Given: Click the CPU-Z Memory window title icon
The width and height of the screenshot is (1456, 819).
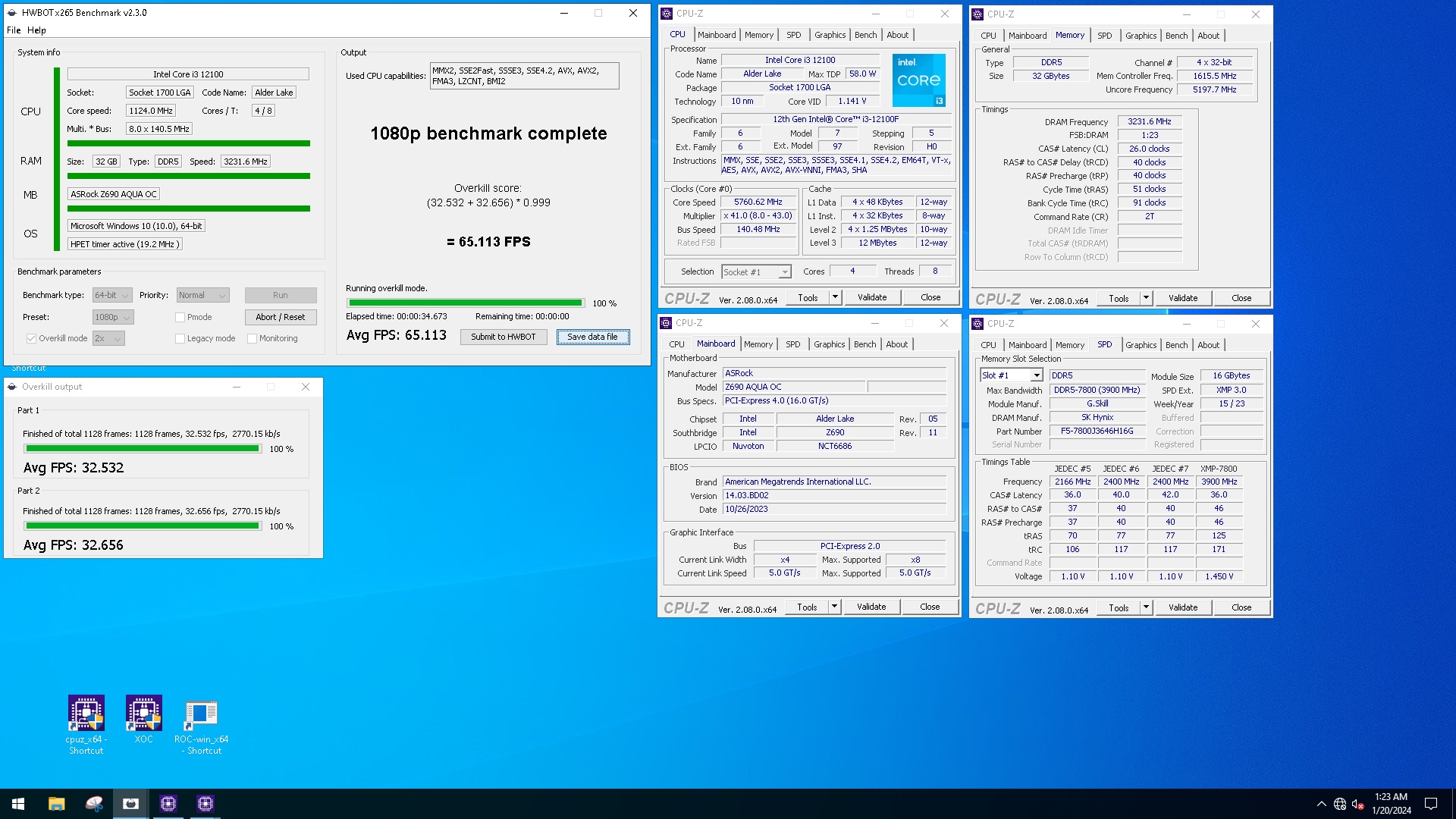Looking at the screenshot, I should coord(977,14).
